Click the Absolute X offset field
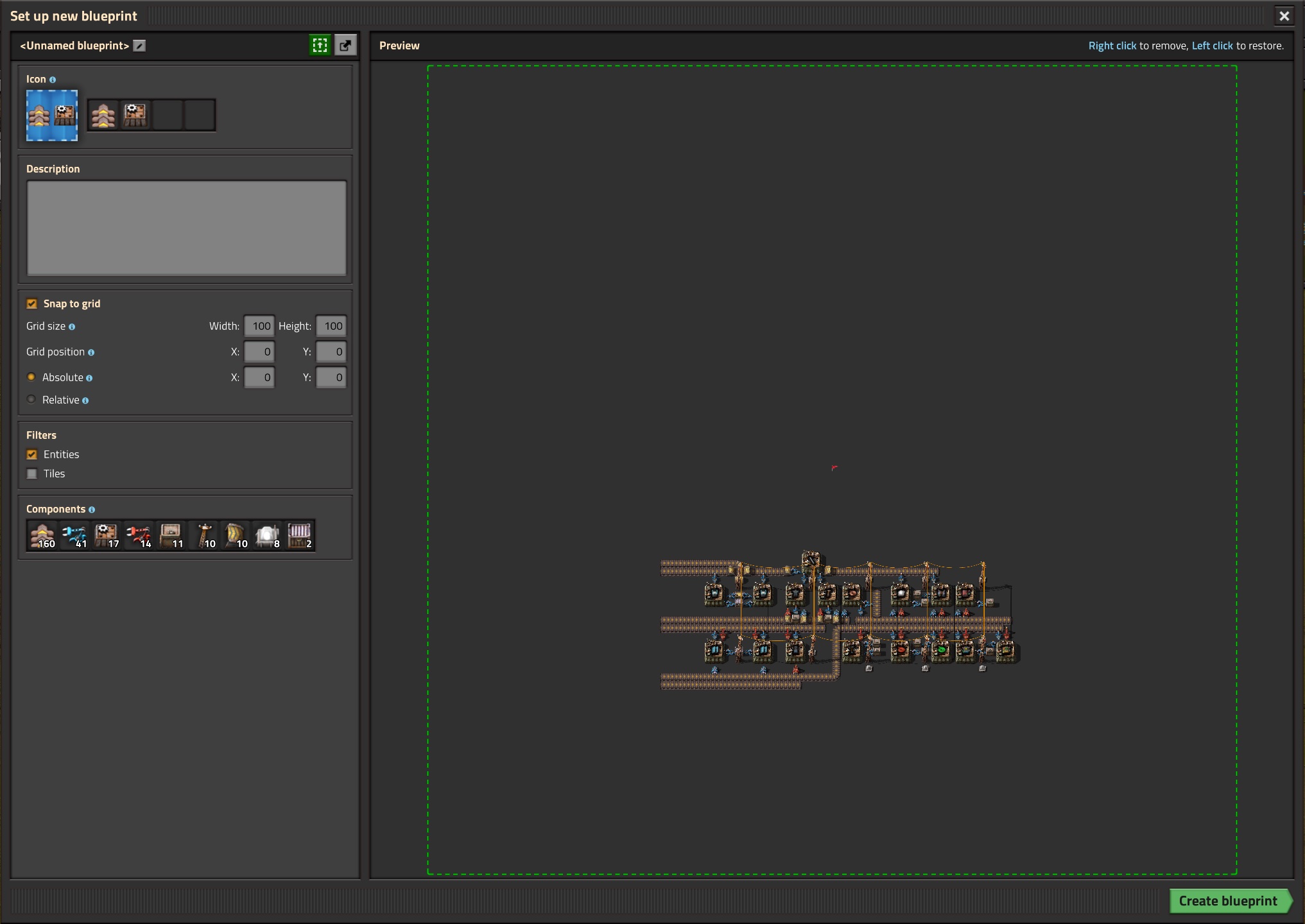 point(259,377)
